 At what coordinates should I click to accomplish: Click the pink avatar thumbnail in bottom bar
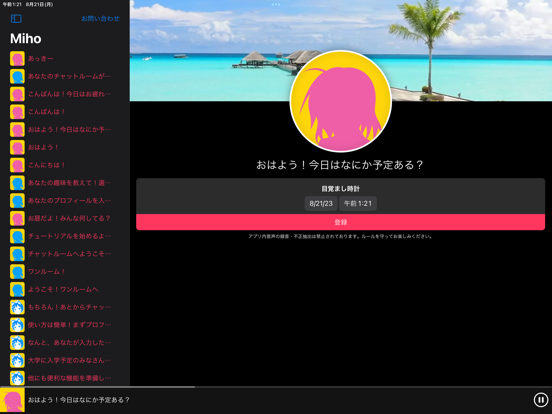[x=12, y=400]
